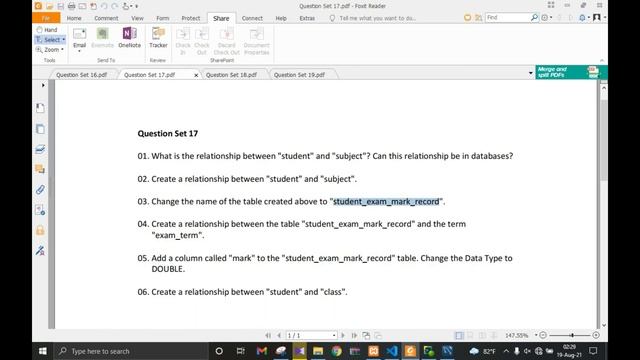Go to the first page

tap(268, 335)
